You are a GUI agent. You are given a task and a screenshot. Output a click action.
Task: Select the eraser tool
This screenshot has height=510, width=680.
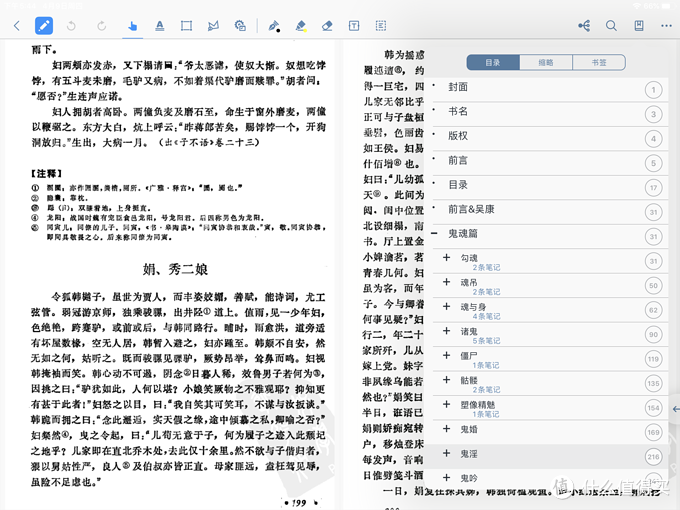[x=327, y=26]
